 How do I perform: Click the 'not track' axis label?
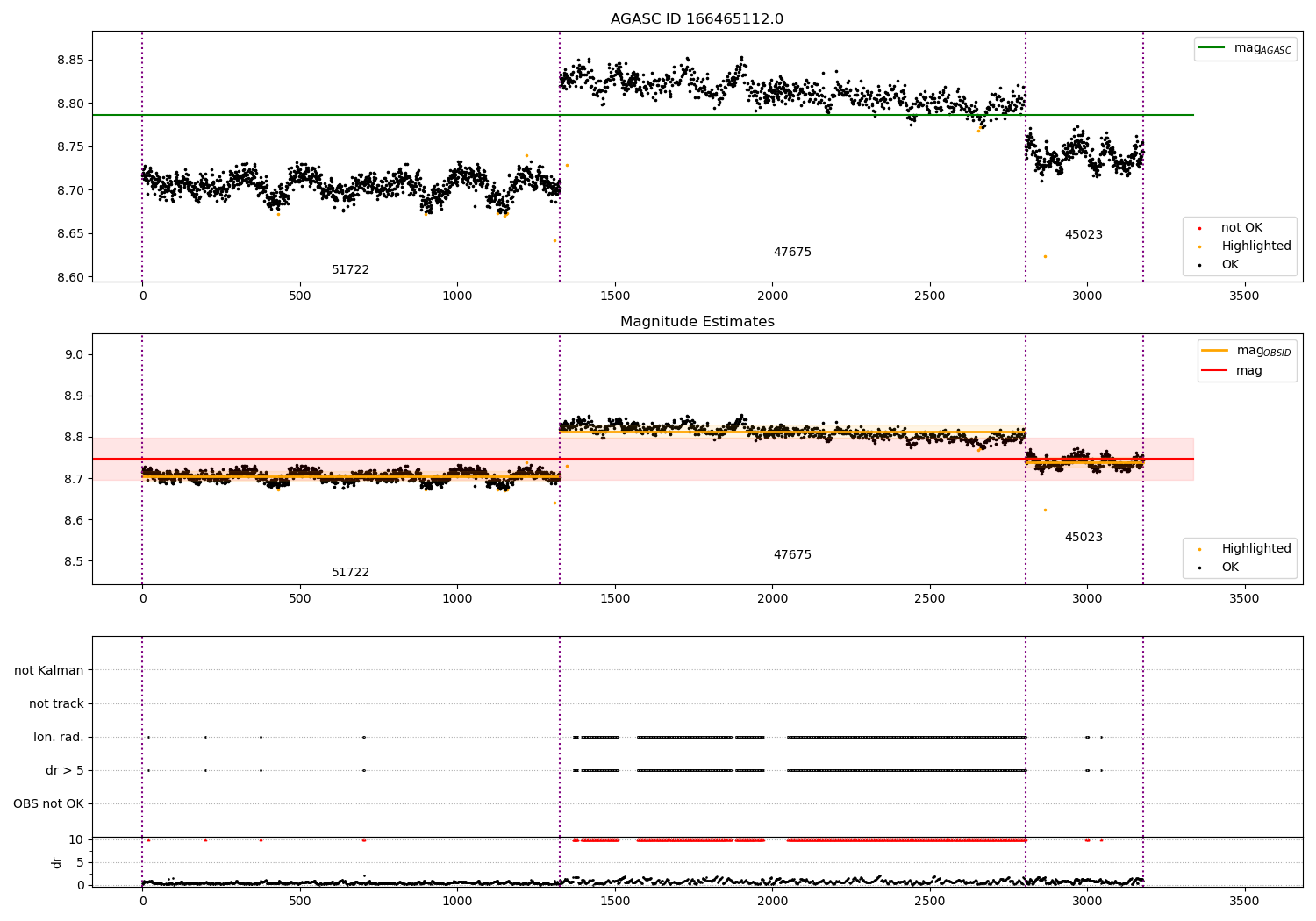pos(56,704)
